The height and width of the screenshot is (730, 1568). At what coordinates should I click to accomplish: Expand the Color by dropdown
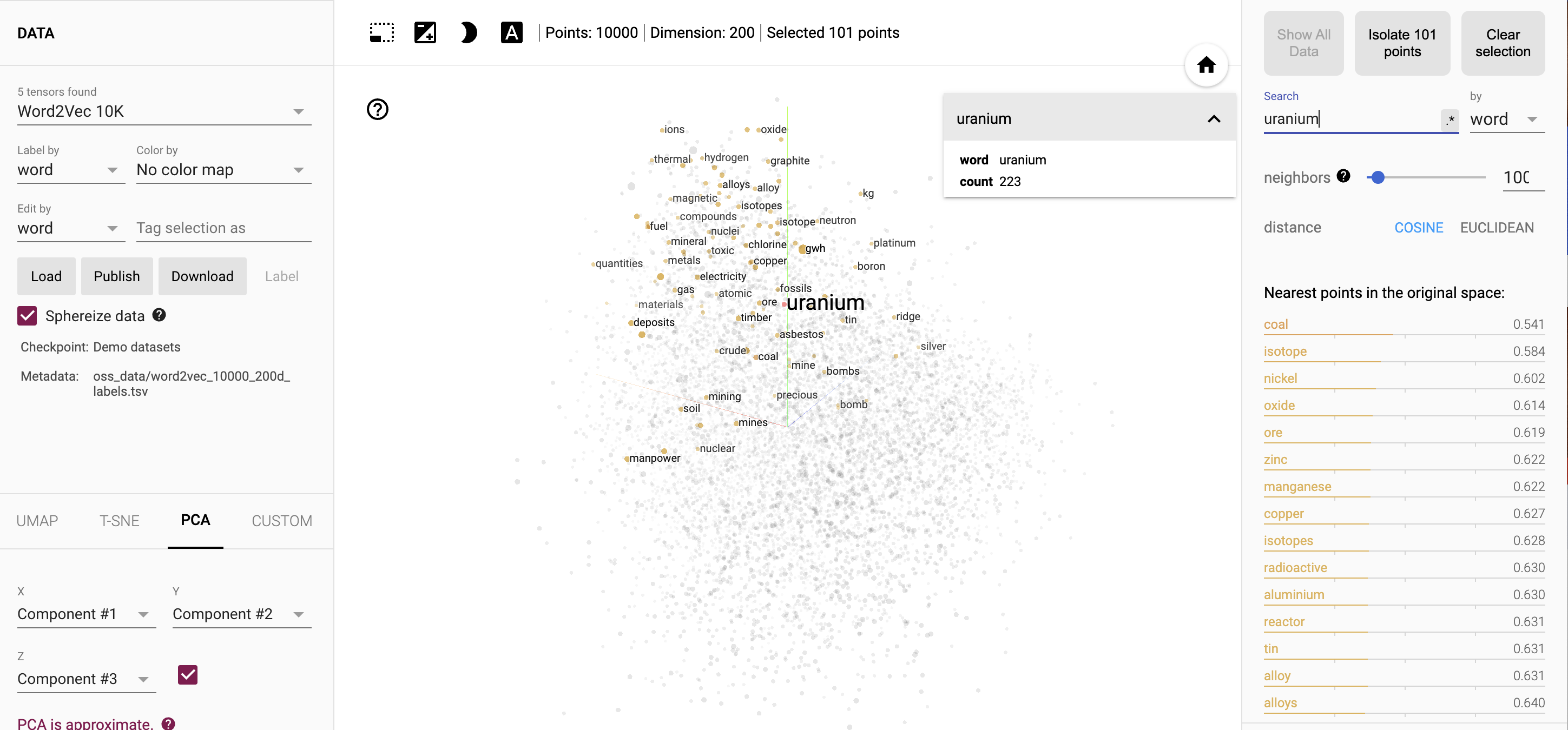coord(298,169)
